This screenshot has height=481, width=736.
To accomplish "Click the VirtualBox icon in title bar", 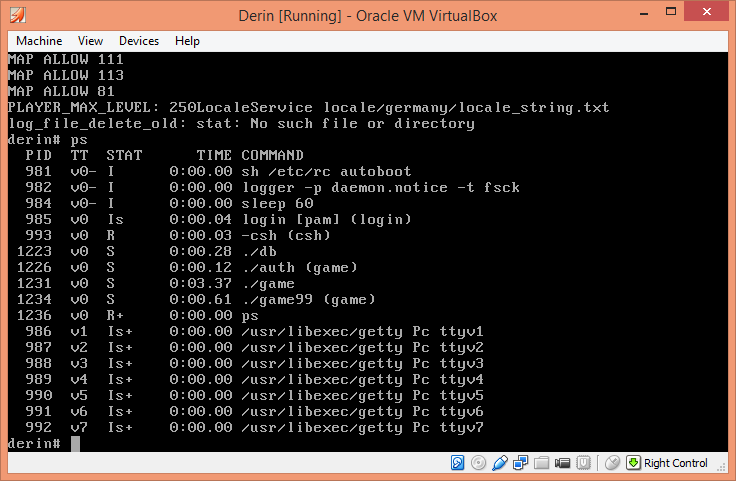I will click(x=17, y=15).
